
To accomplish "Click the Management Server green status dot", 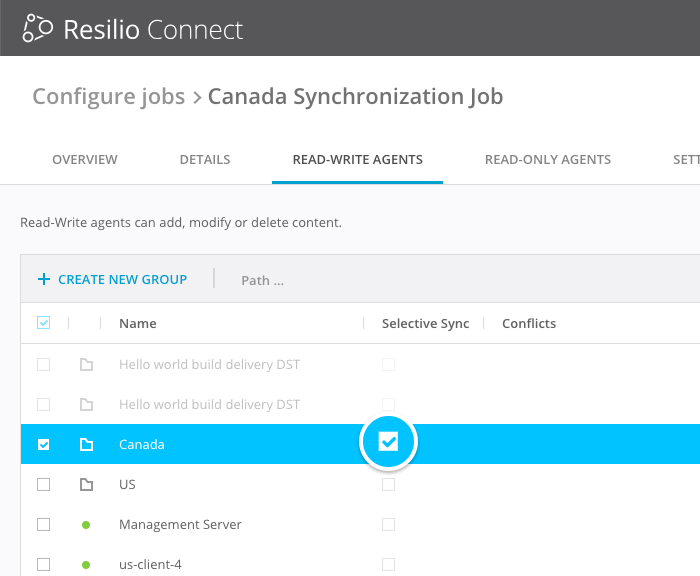I will coord(86,525).
